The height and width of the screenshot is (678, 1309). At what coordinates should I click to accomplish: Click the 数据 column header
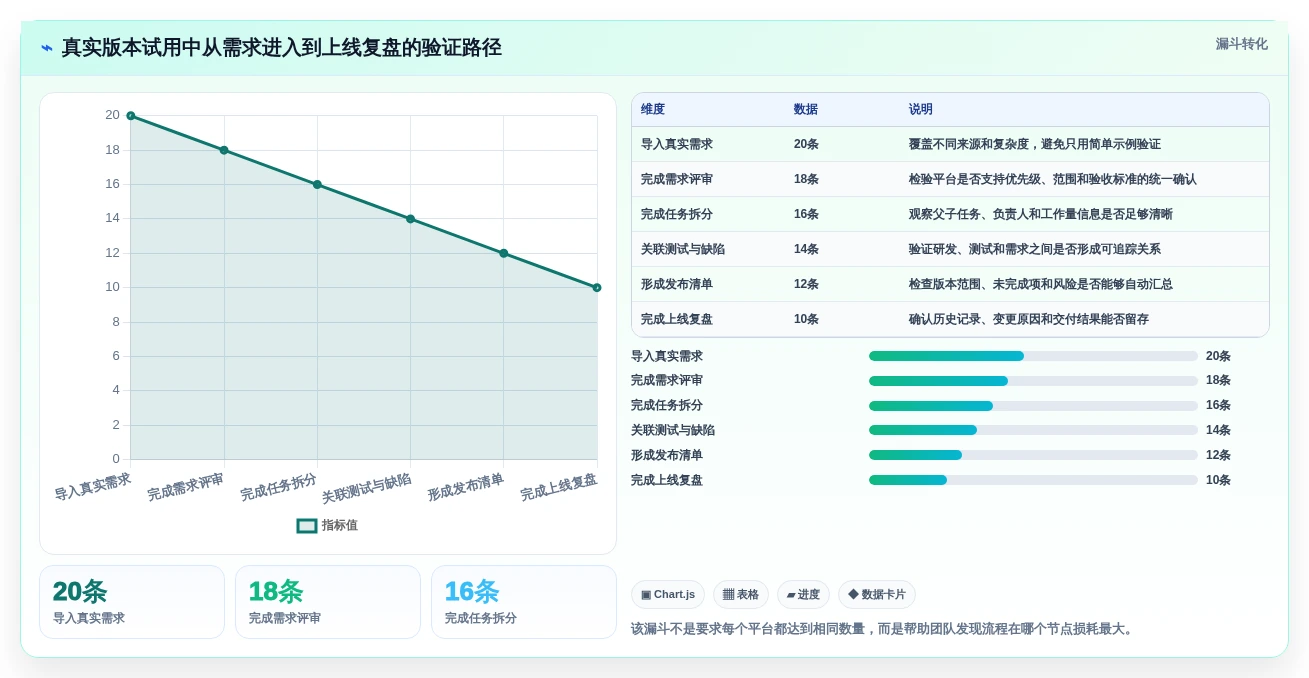point(805,109)
